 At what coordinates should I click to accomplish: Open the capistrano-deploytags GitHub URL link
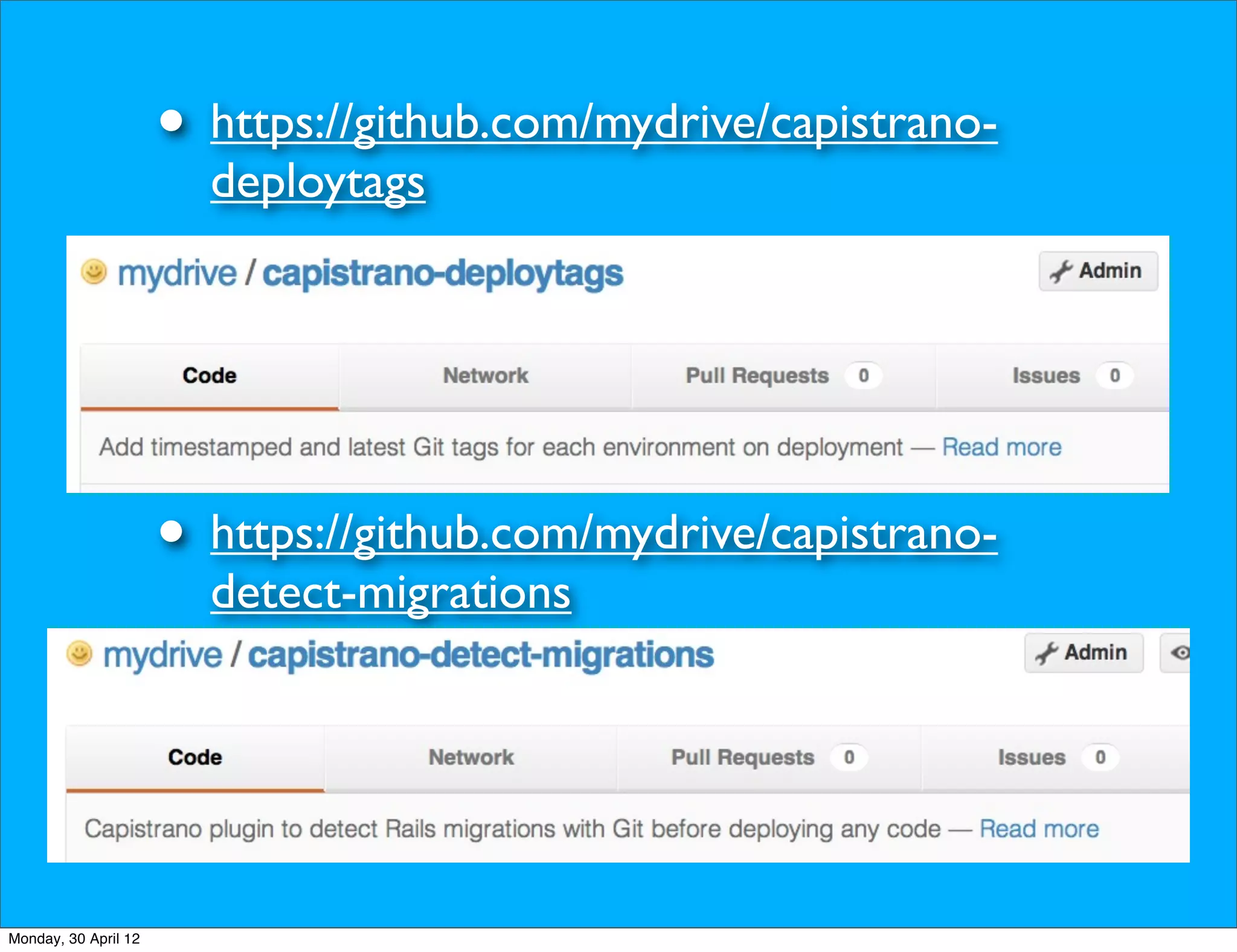(x=604, y=152)
